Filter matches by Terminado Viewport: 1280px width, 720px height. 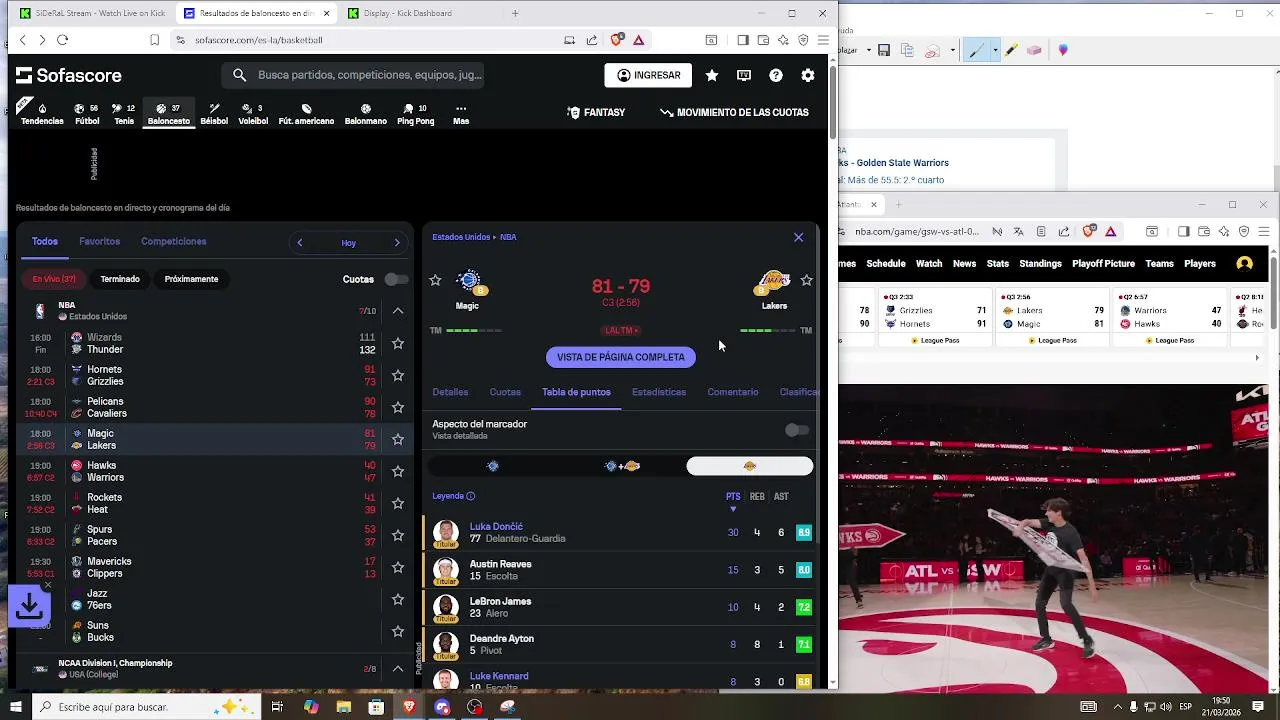tap(120, 279)
